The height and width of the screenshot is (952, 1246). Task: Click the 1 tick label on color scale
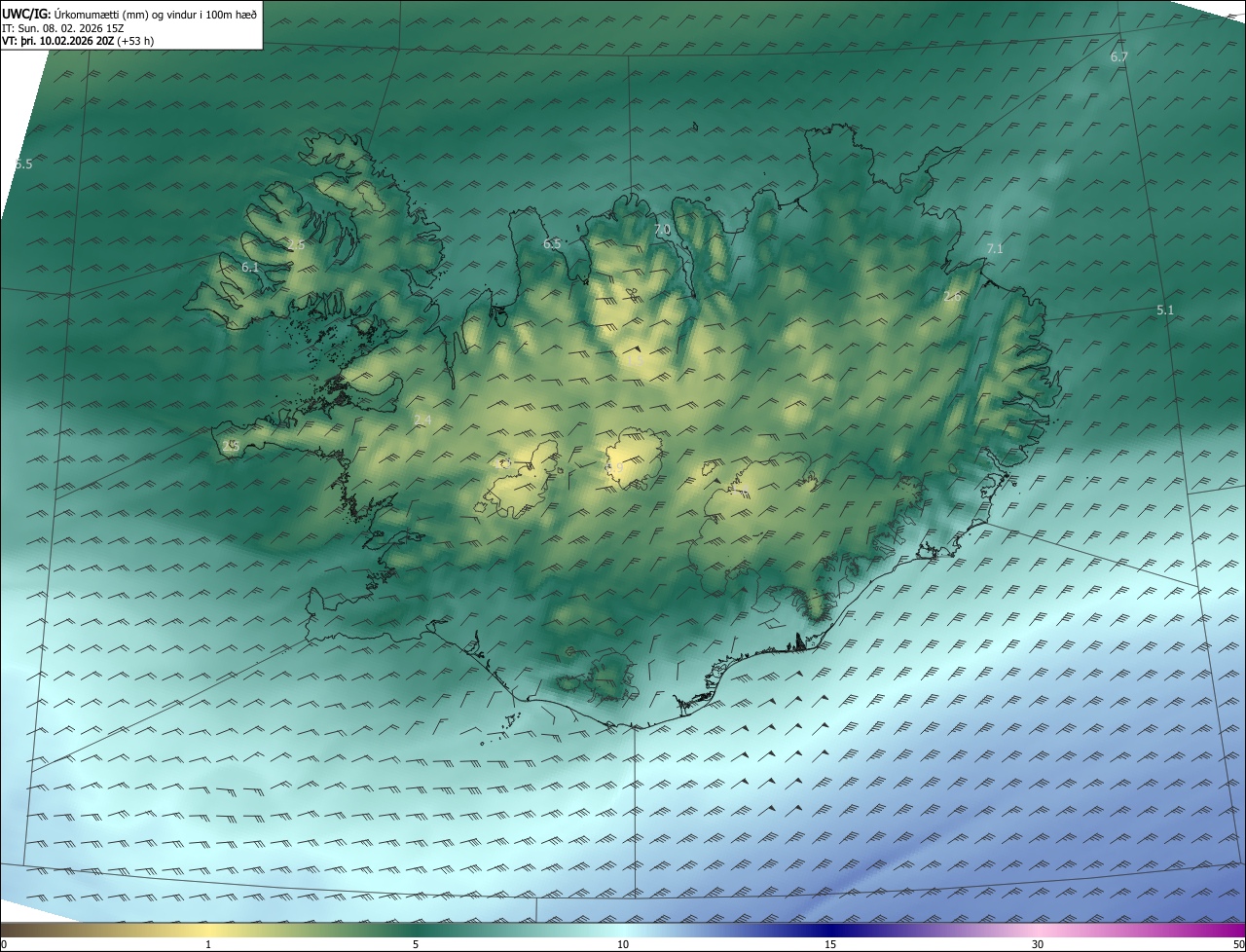tap(208, 944)
